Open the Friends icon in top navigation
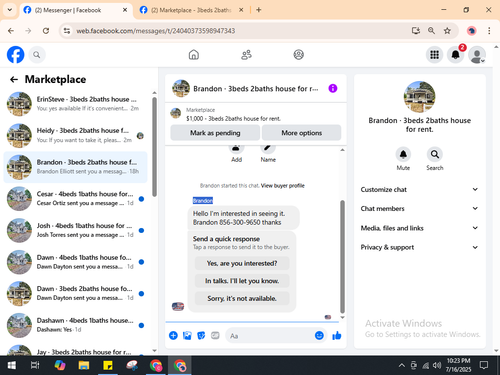500x375 pixels. tap(246, 55)
